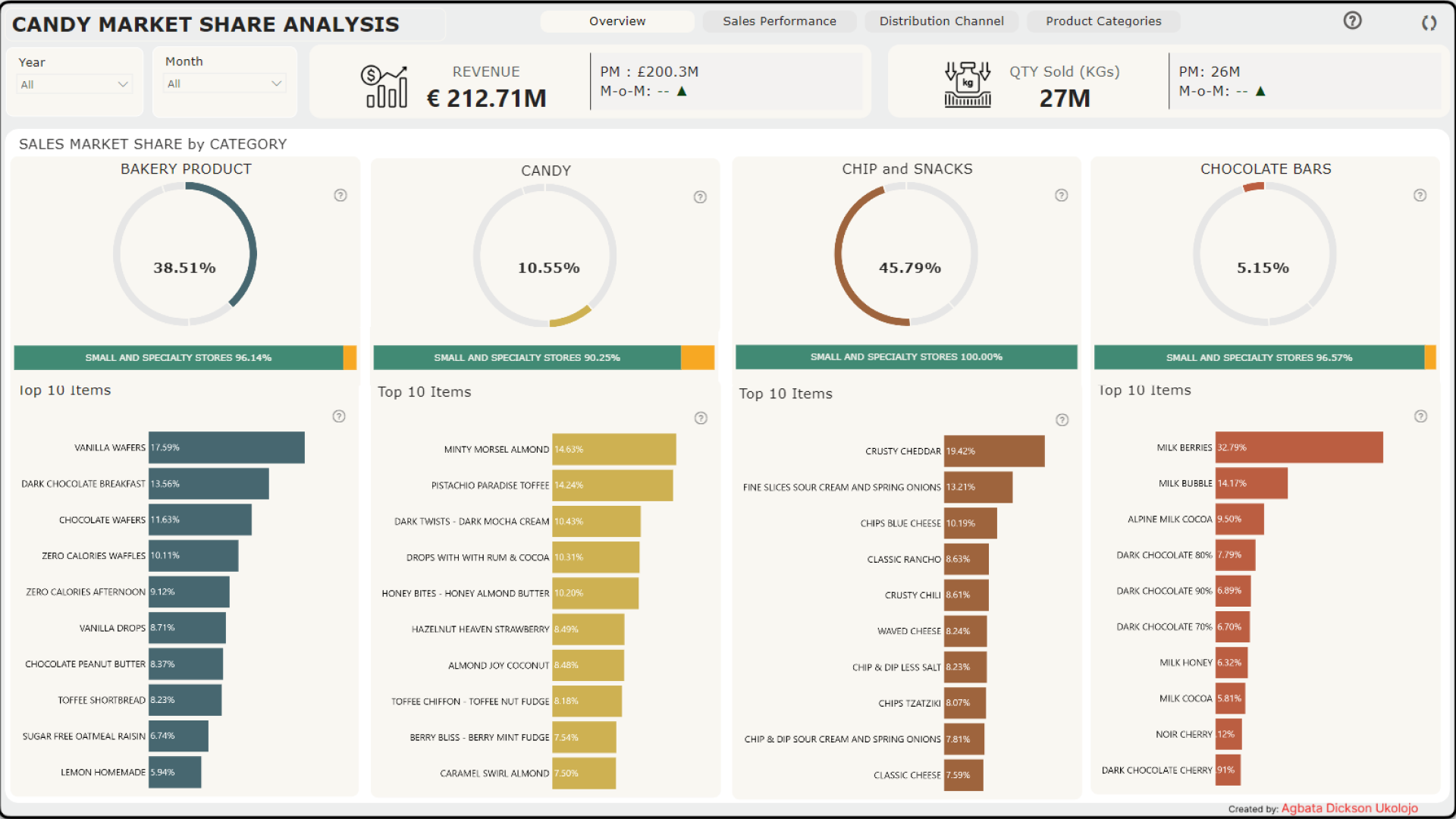Select the Dark Chocolate Breakfast 13.56% bar
This screenshot has width=1456, height=819.
[x=209, y=484]
